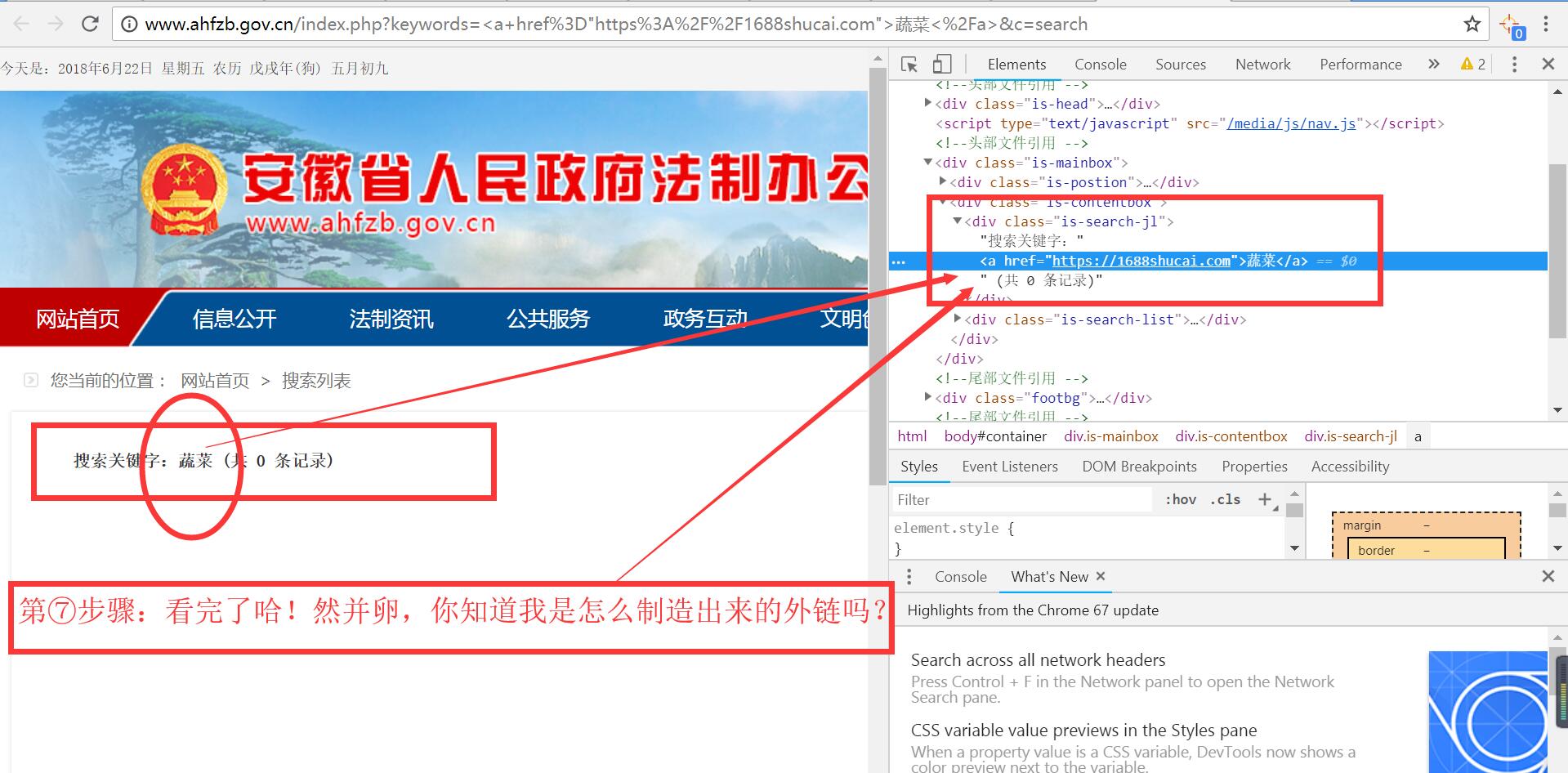Image resolution: width=1568 pixels, height=773 pixels.
Task: Open the warnings counter showing 2
Action: [1473, 65]
